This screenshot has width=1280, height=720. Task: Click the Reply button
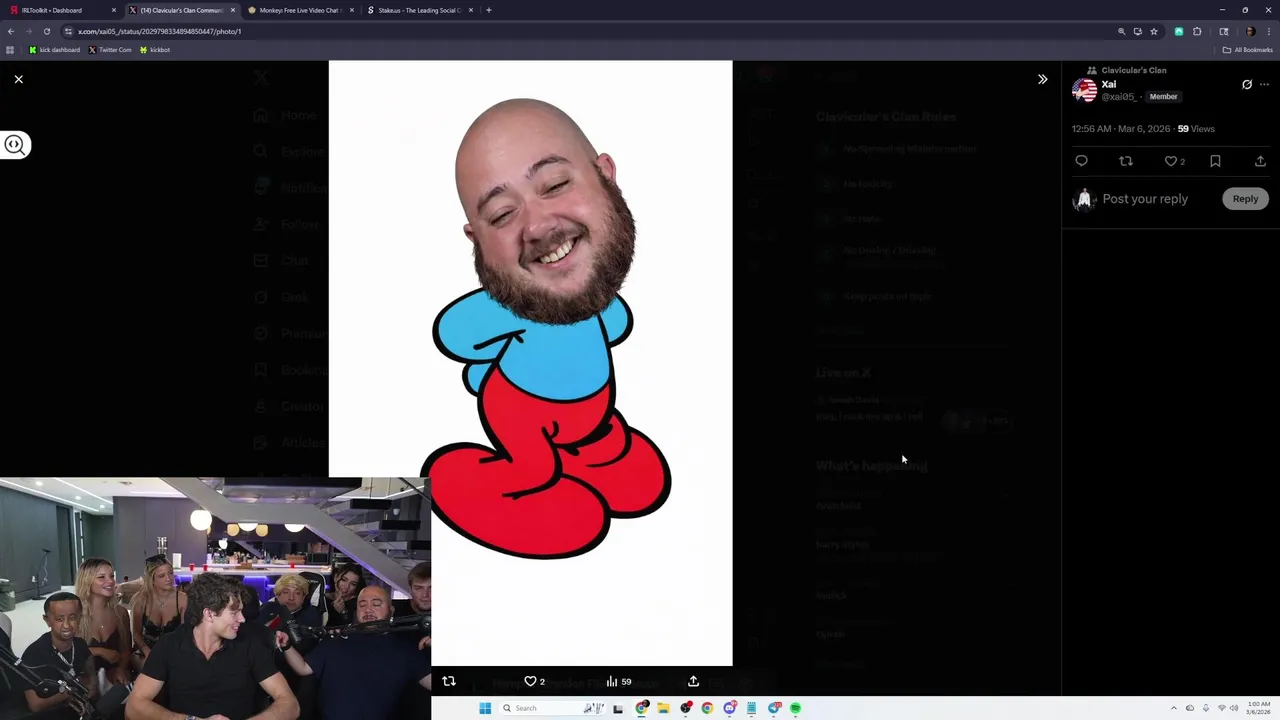1245,199
